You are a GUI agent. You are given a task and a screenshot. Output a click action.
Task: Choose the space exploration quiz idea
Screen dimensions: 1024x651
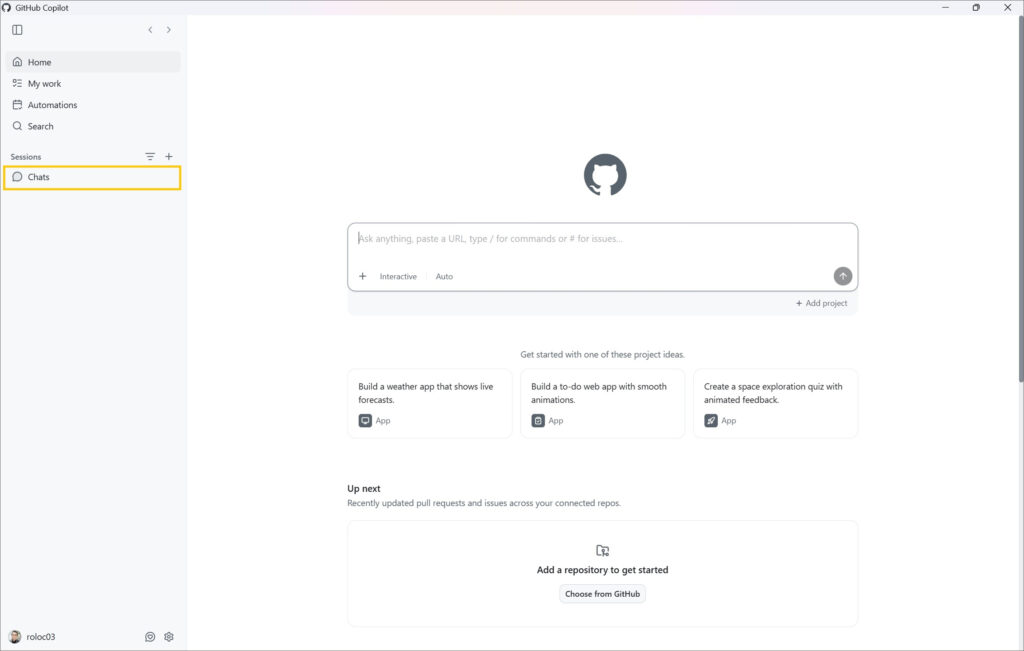click(775, 404)
